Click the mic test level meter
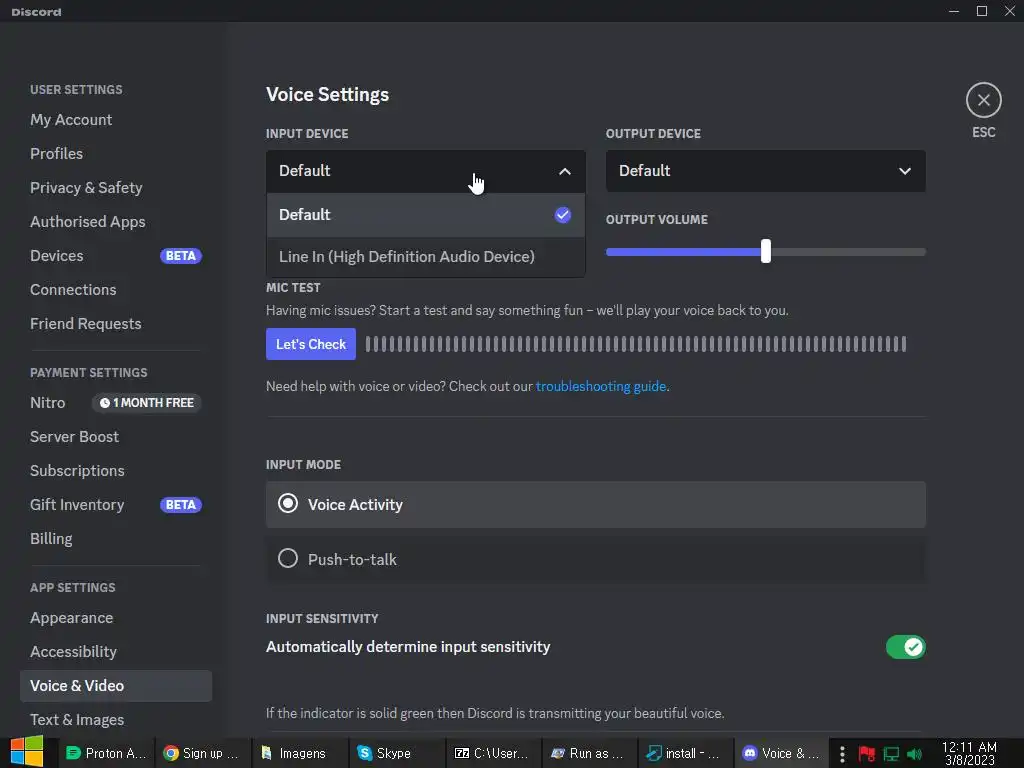Screen dimensions: 1024x768 636,344
